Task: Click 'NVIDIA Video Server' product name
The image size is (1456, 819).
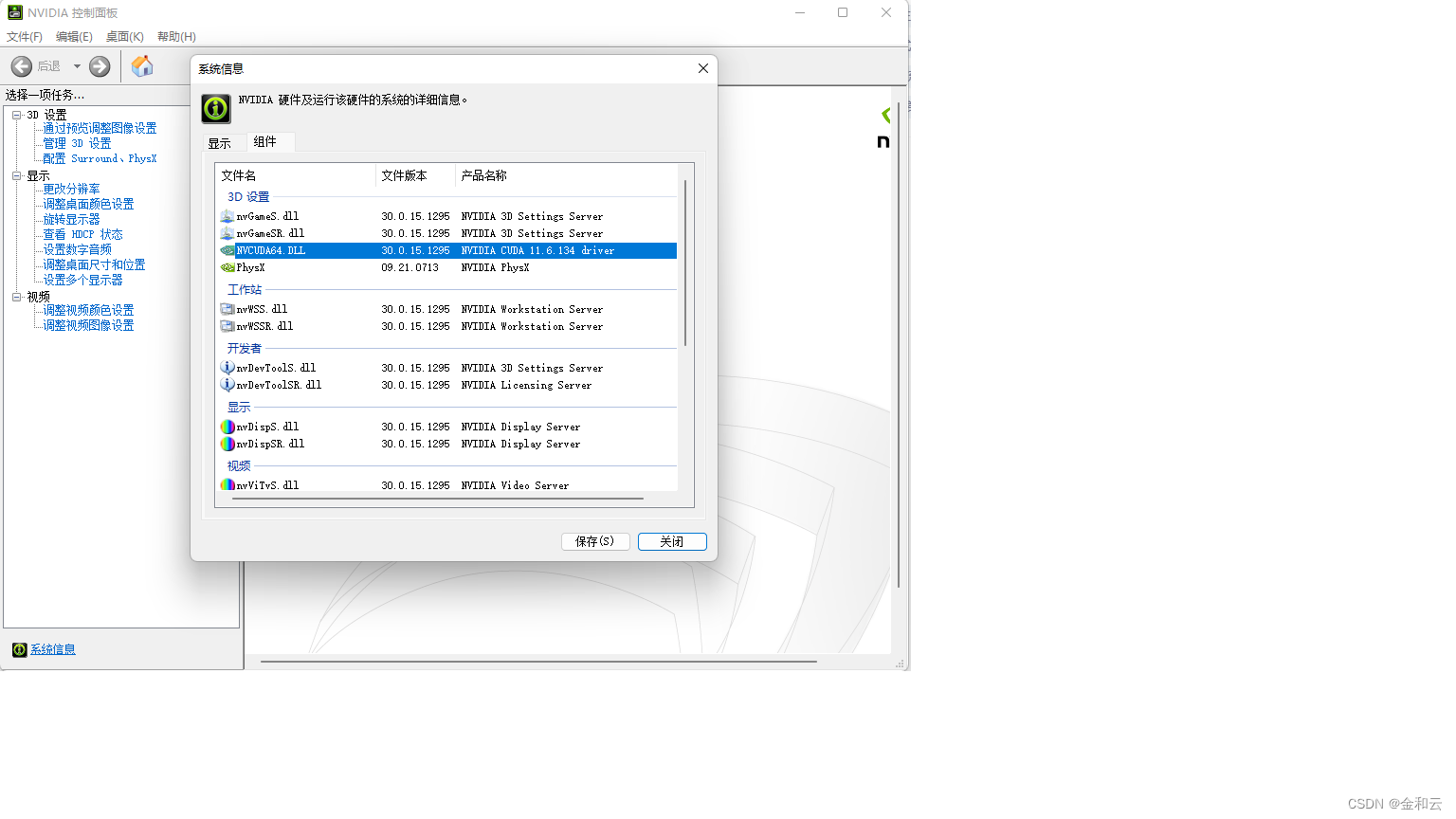Action: pyautogui.click(x=515, y=485)
